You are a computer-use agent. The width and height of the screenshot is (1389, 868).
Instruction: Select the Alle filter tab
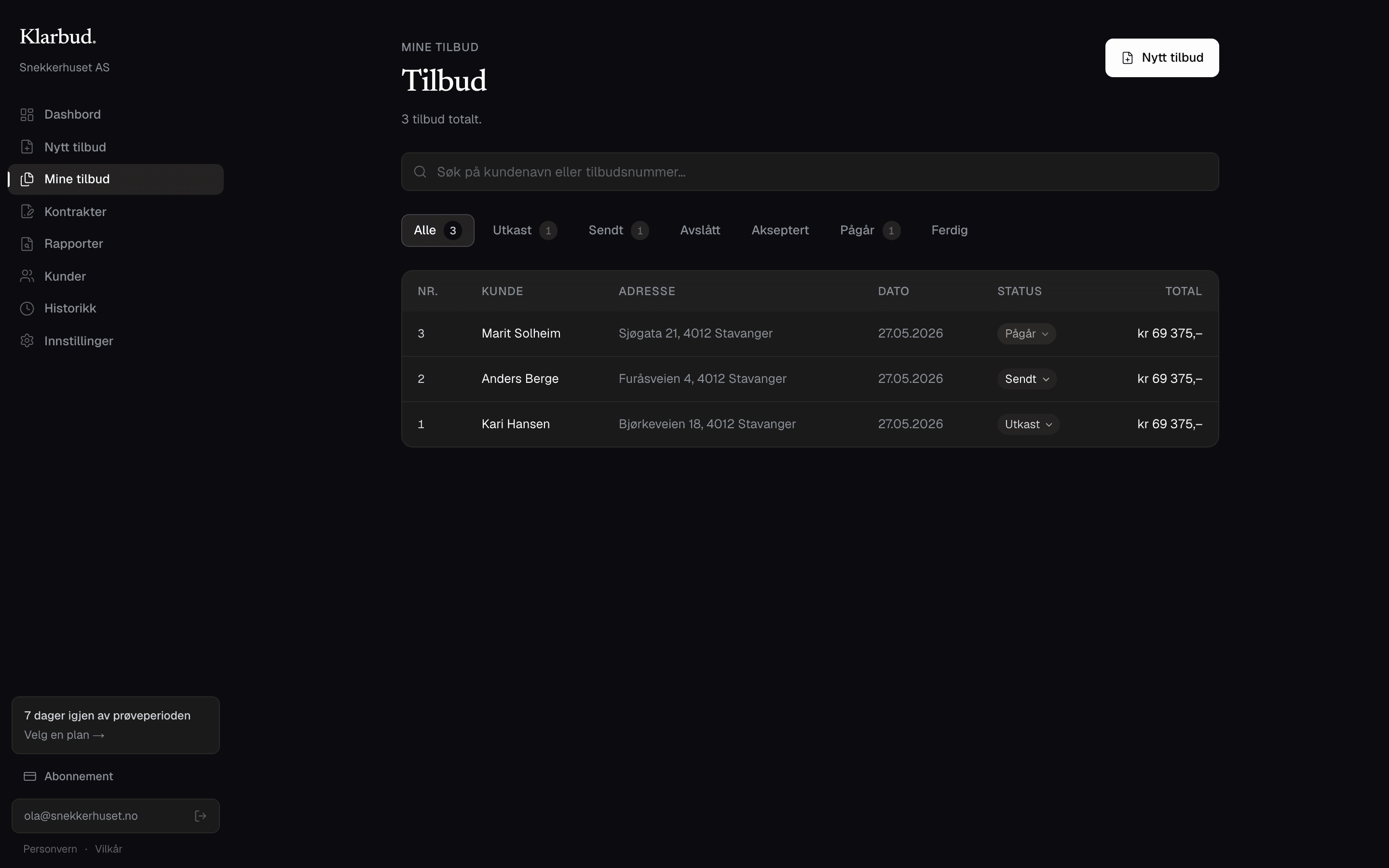click(x=437, y=230)
